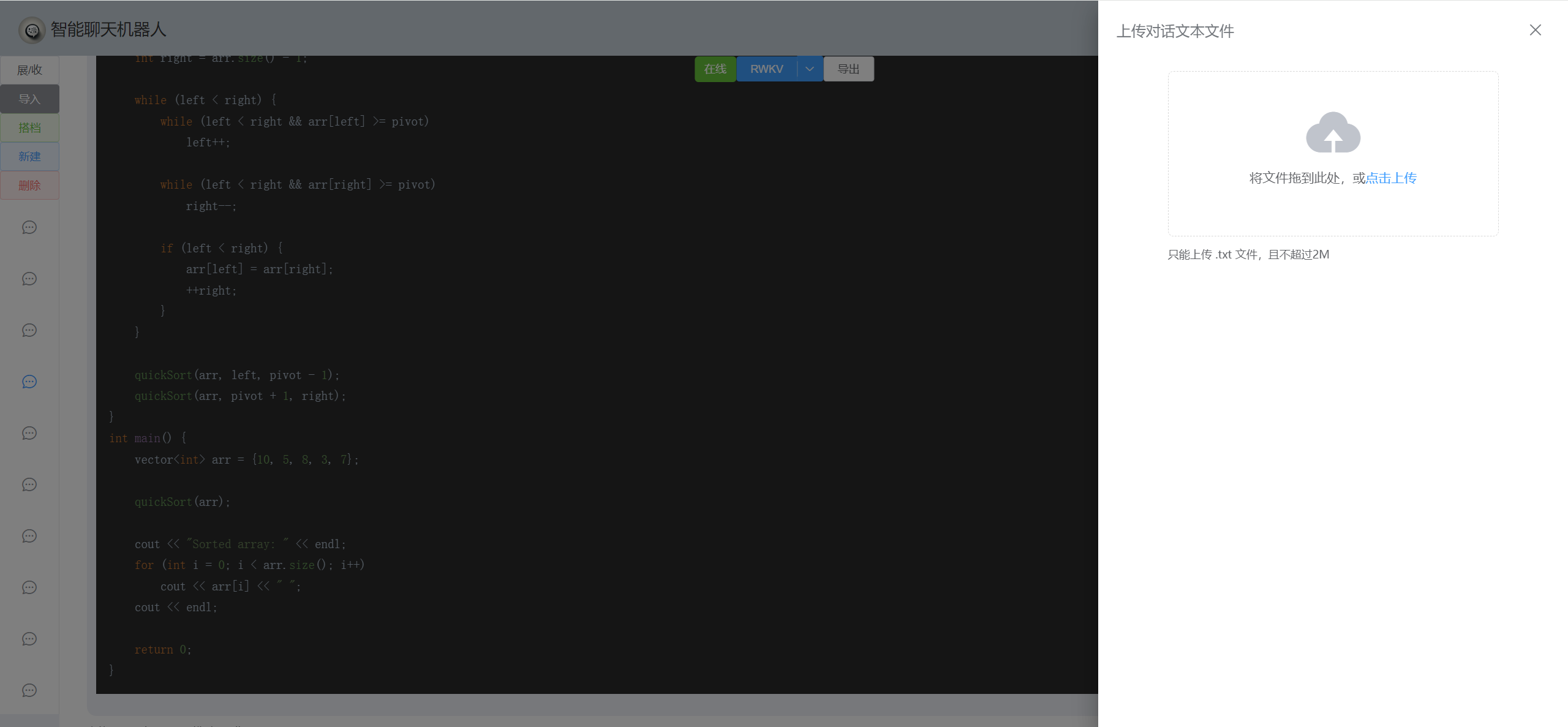Open file picker via 点击上传 link
Screen dimensions: 1568x727
pos(1391,178)
